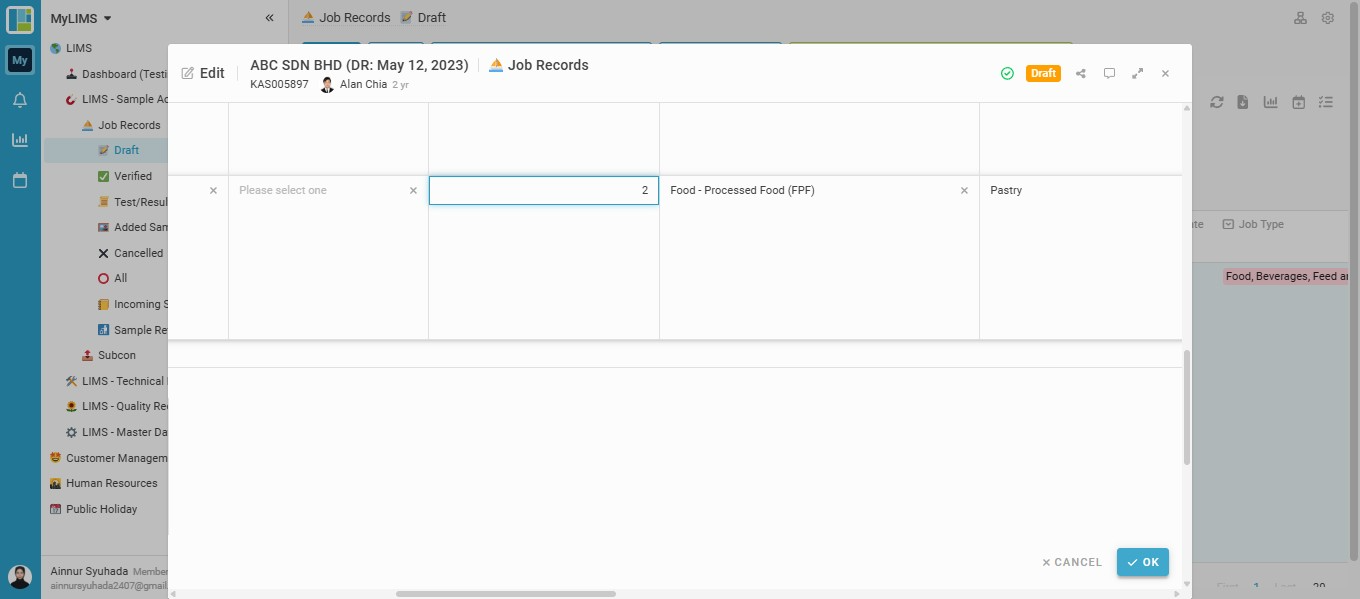Image resolution: width=1360 pixels, height=599 pixels.
Task: Click the dialog's vertical scrollbar thumb
Action: 1187,407
